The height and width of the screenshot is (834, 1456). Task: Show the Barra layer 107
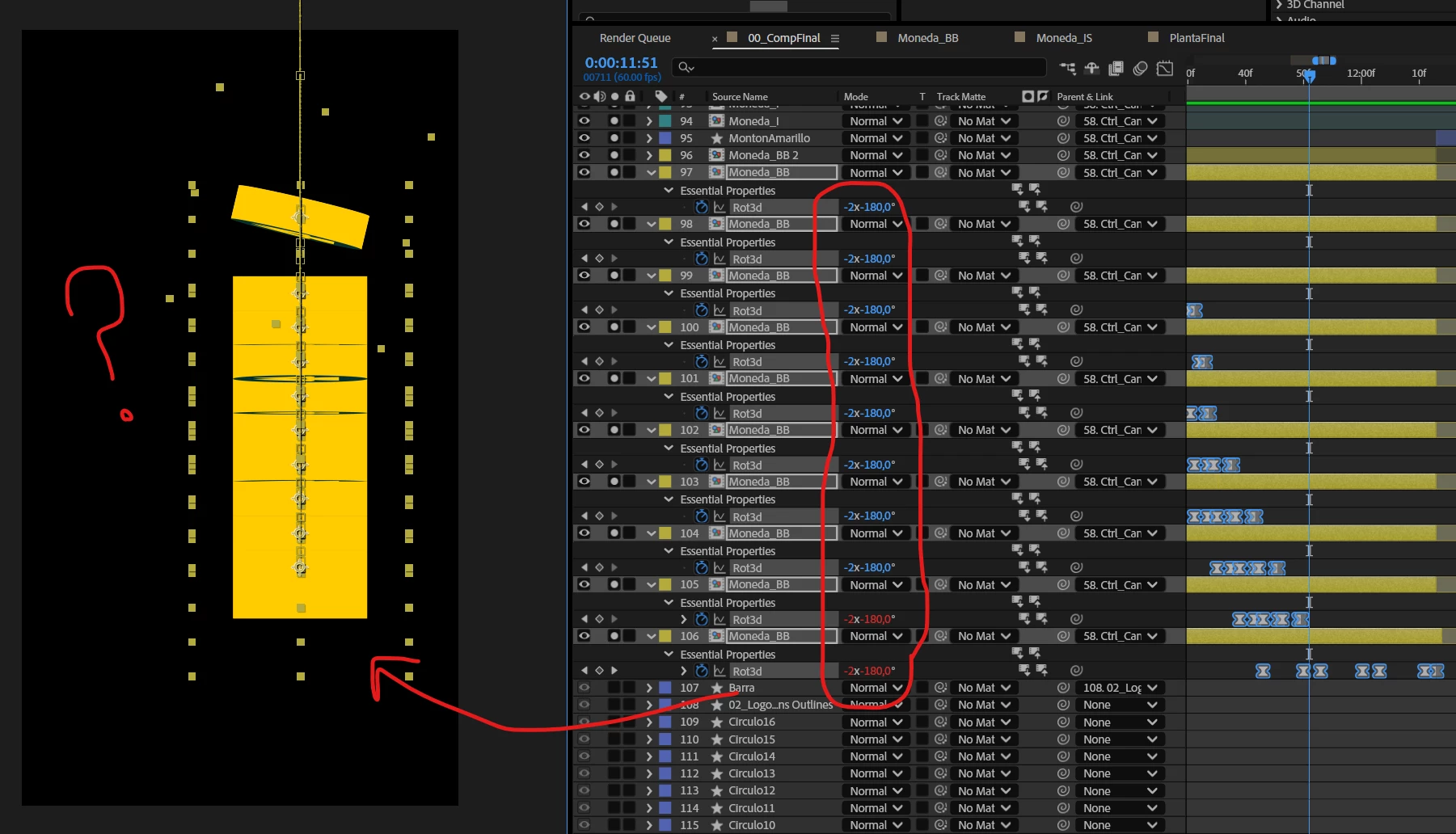(584, 688)
